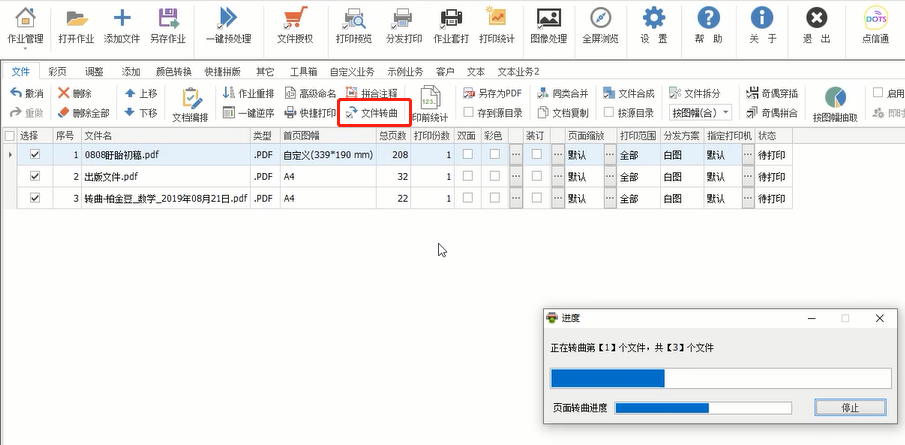Screen dimensions: 905x445
Task: Switch to the 工具箱 tab
Action: [x=304, y=72]
